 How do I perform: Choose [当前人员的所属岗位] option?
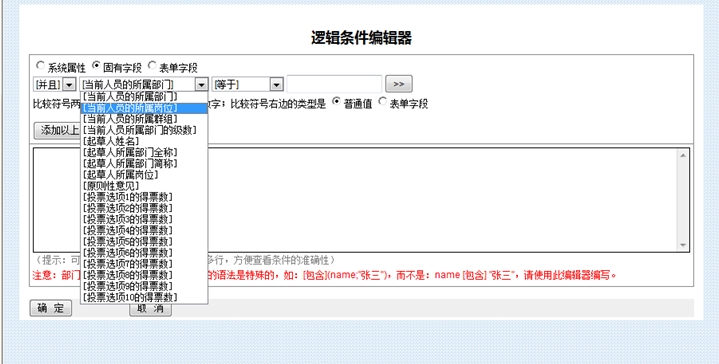click(x=144, y=108)
